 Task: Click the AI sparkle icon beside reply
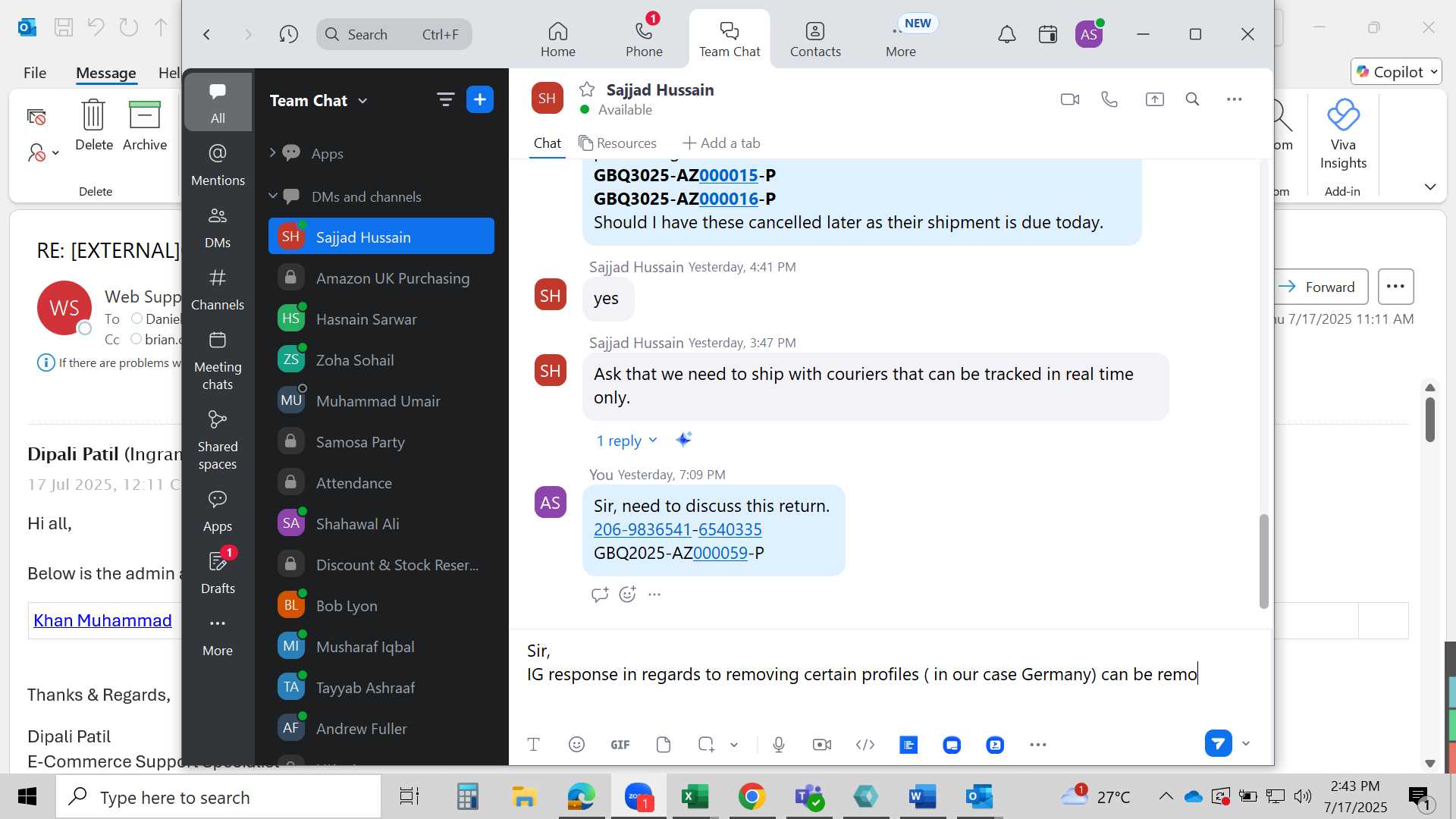(x=683, y=440)
